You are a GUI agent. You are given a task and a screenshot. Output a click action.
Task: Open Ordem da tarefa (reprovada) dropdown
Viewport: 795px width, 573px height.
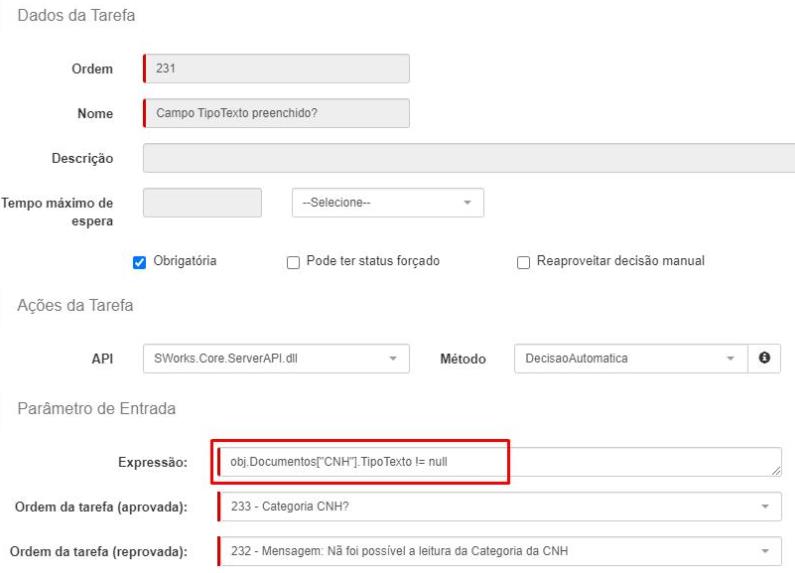pos(500,551)
